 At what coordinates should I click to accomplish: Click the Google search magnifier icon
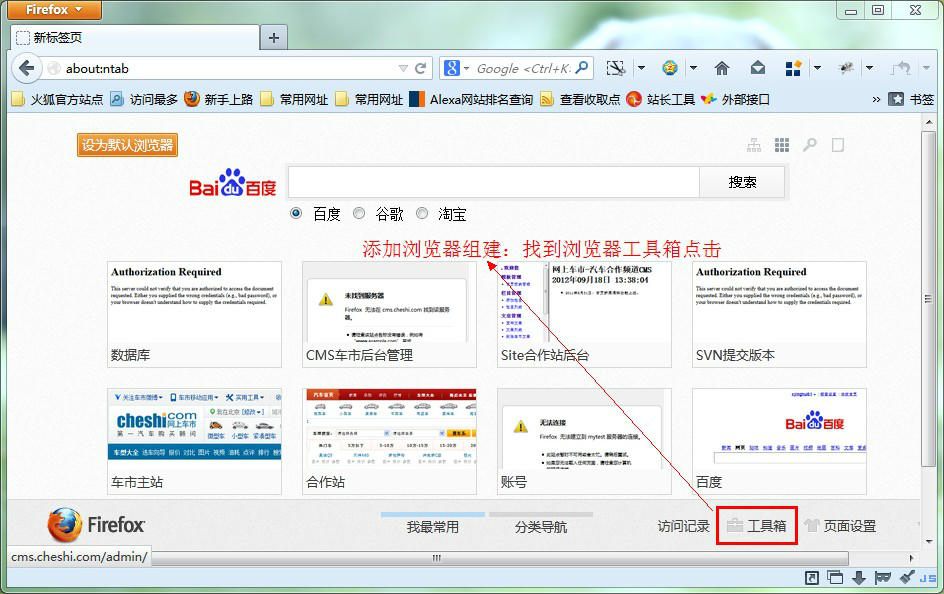(x=582, y=68)
